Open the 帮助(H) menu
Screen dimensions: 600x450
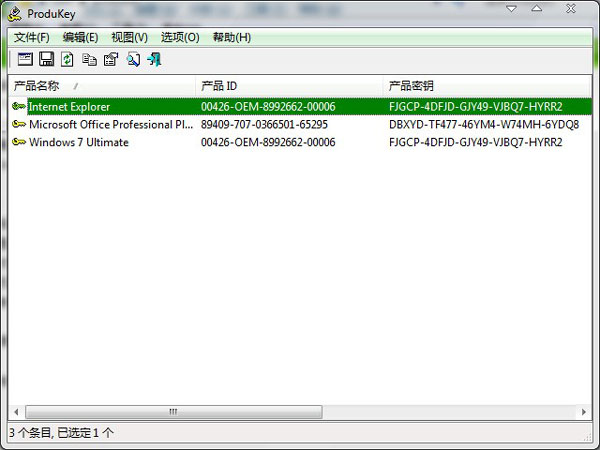click(x=232, y=37)
